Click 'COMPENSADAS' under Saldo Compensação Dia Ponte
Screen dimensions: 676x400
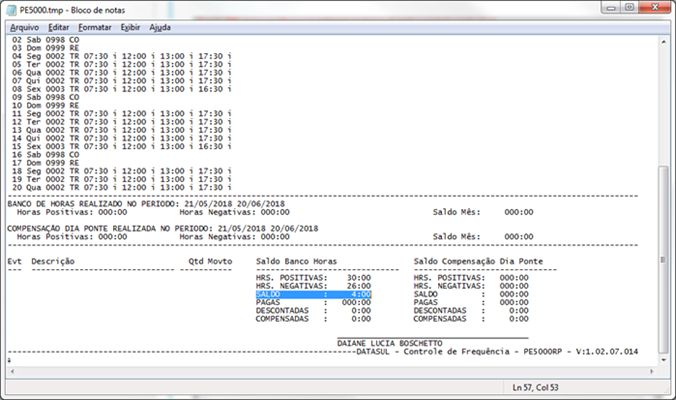click(x=440, y=319)
